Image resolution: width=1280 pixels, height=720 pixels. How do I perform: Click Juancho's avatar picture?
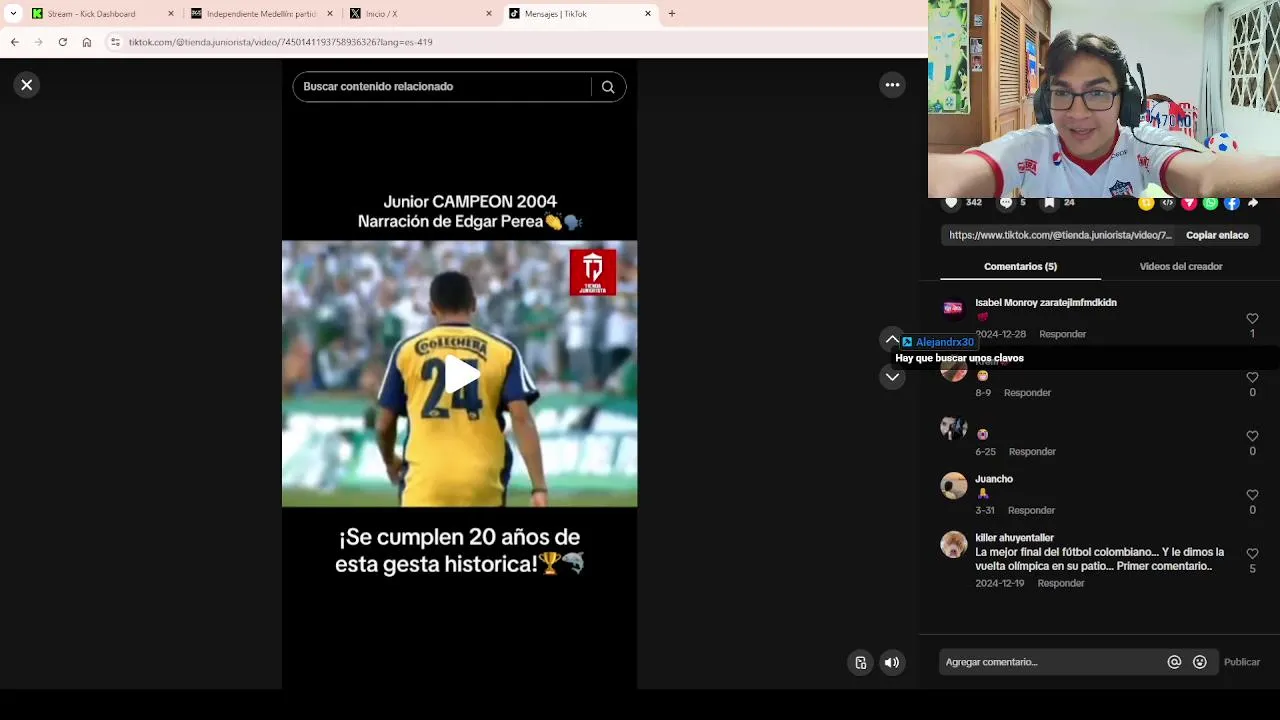pos(954,486)
